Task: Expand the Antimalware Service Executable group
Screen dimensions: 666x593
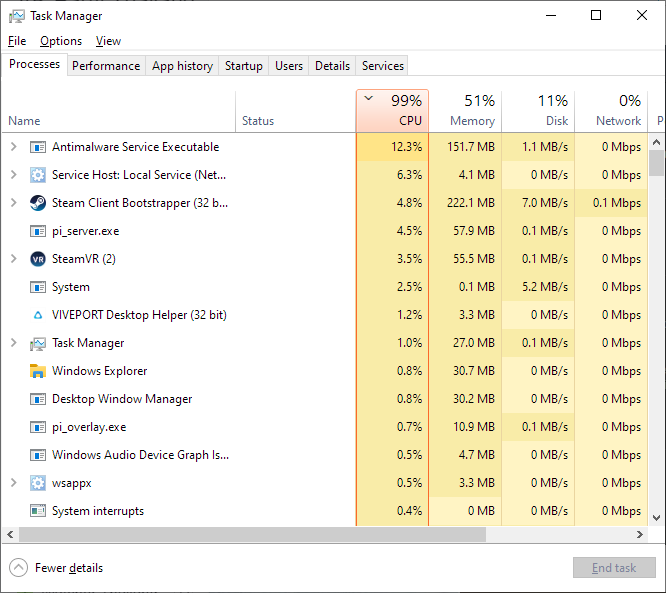Action: [14, 147]
